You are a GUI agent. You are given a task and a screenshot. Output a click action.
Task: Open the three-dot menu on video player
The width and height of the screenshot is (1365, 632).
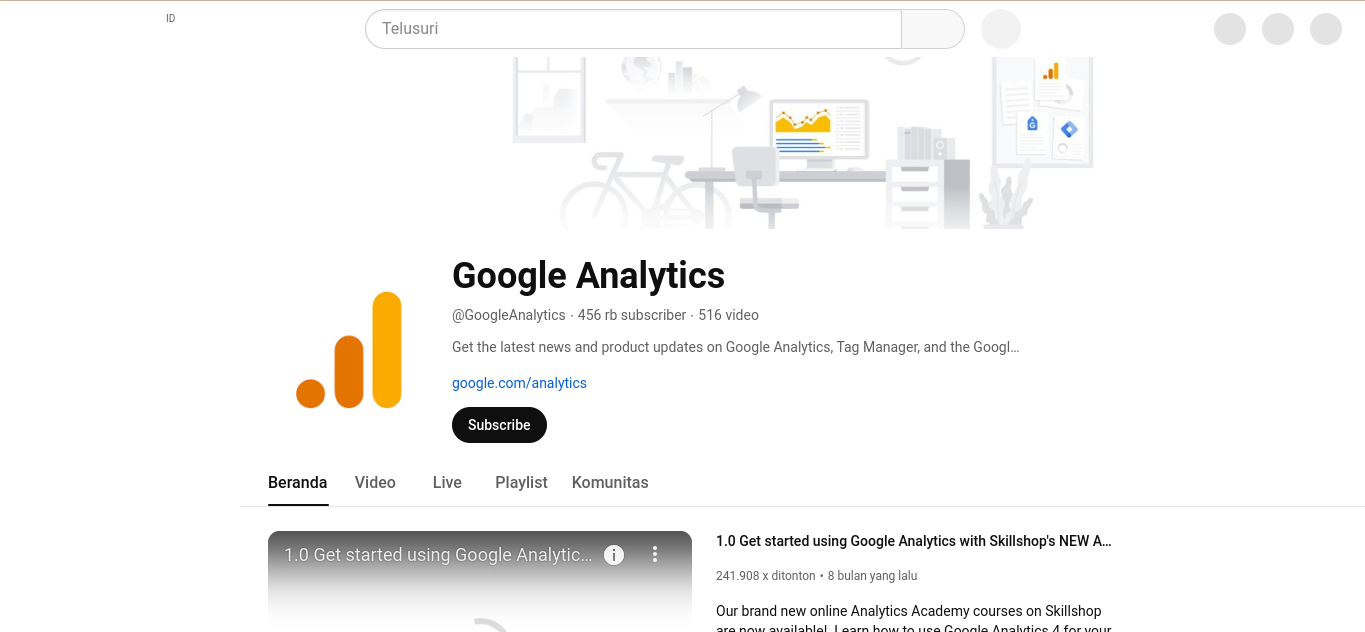[655, 554]
